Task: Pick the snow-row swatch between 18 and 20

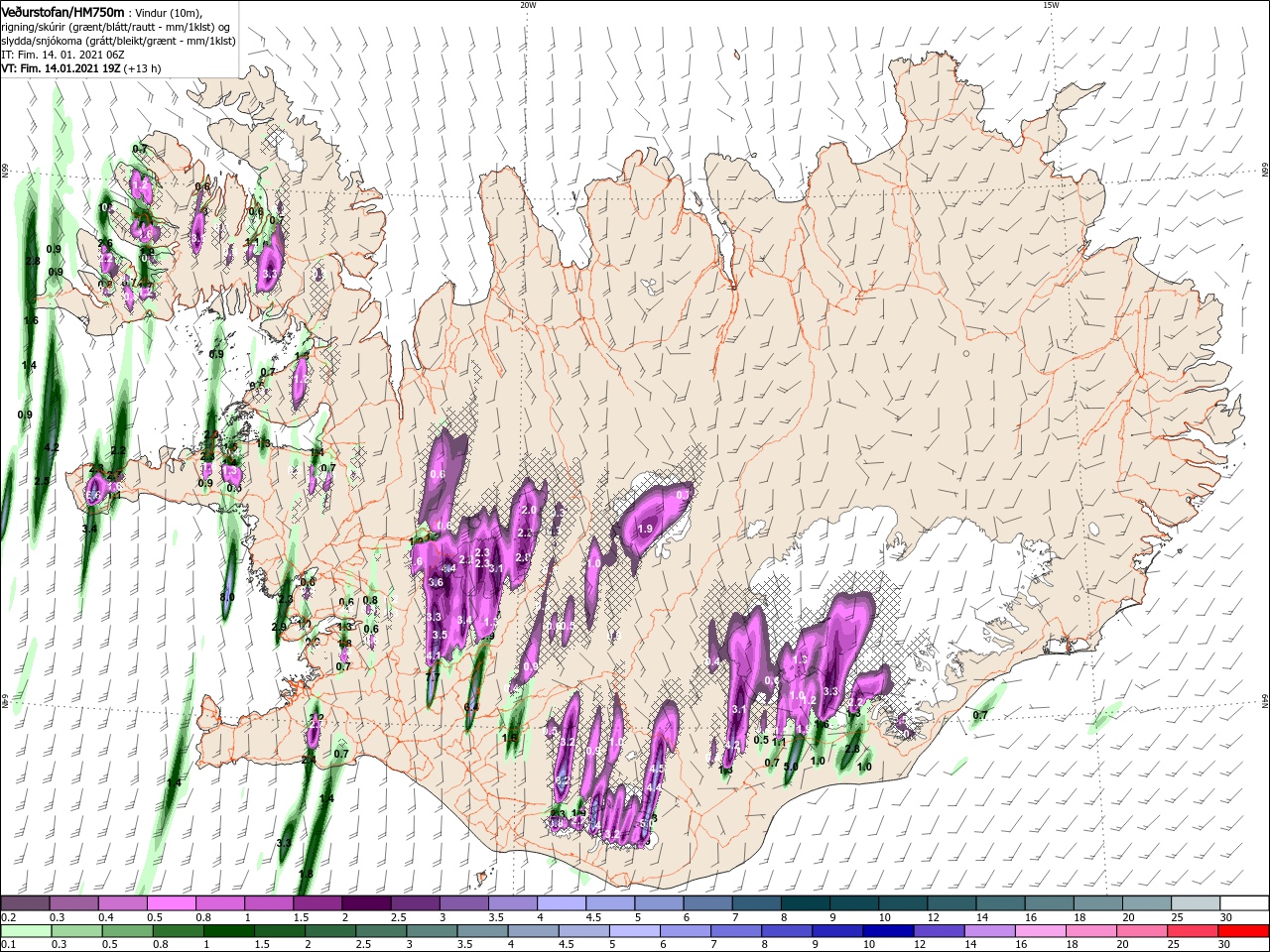Action: (1098, 903)
